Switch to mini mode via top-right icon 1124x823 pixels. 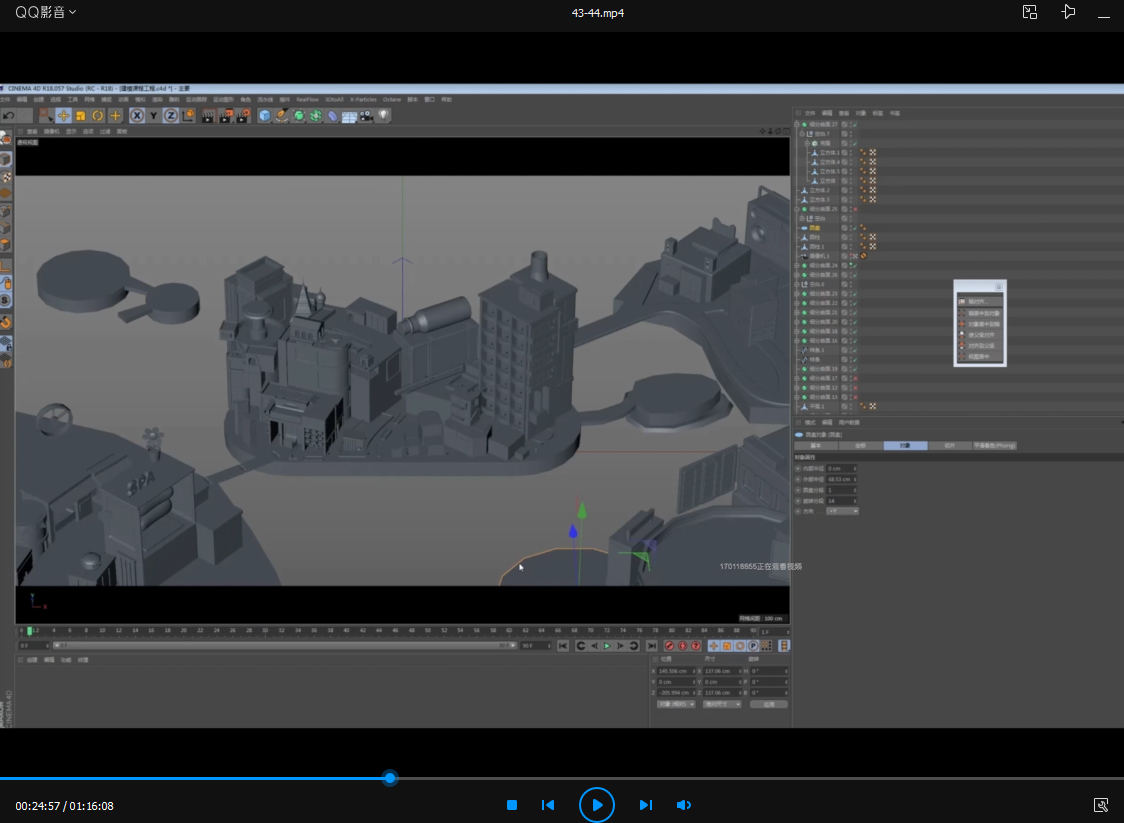click(1030, 12)
